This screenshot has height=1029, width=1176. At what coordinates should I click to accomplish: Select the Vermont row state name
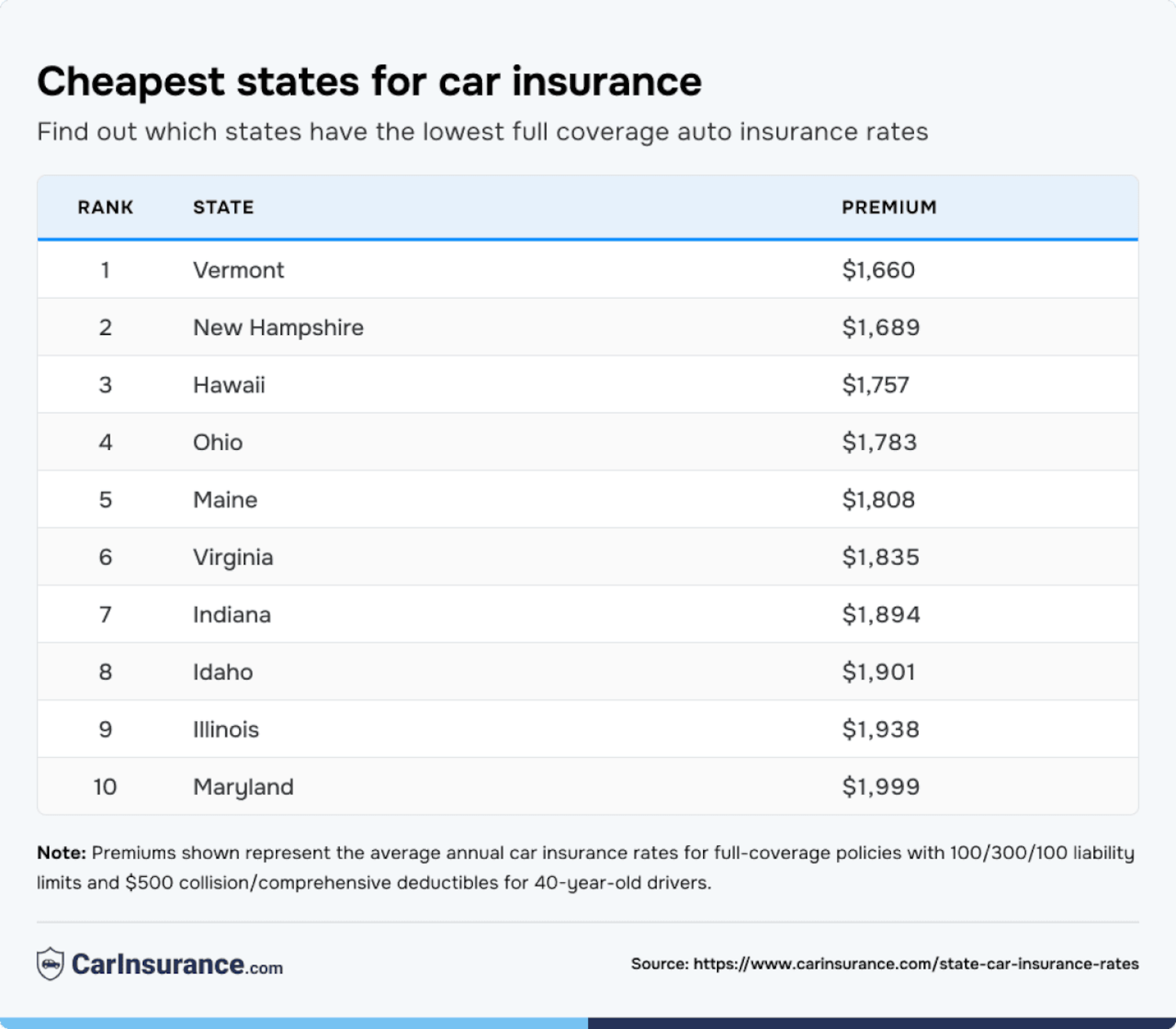tap(238, 270)
